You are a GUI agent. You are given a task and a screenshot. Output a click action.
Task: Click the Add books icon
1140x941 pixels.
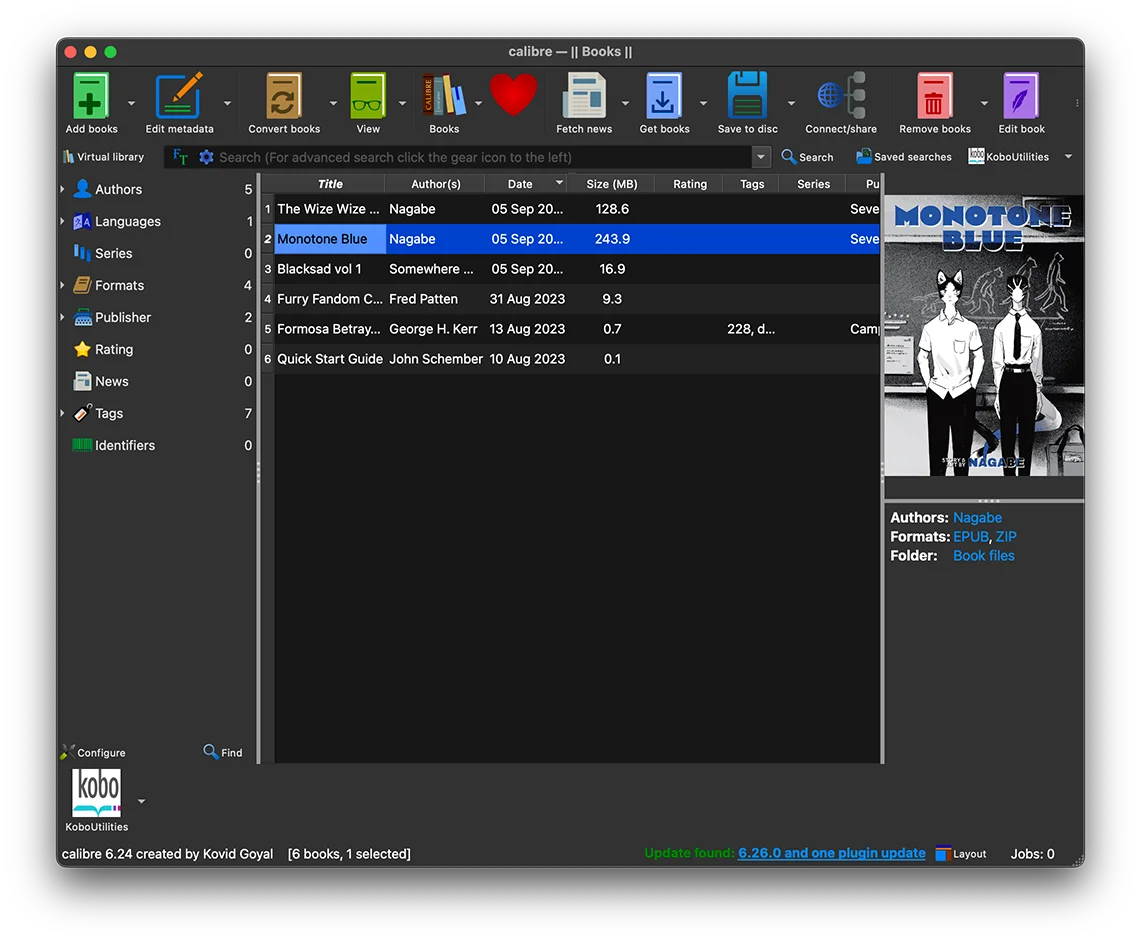pyautogui.click(x=91, y=95)
